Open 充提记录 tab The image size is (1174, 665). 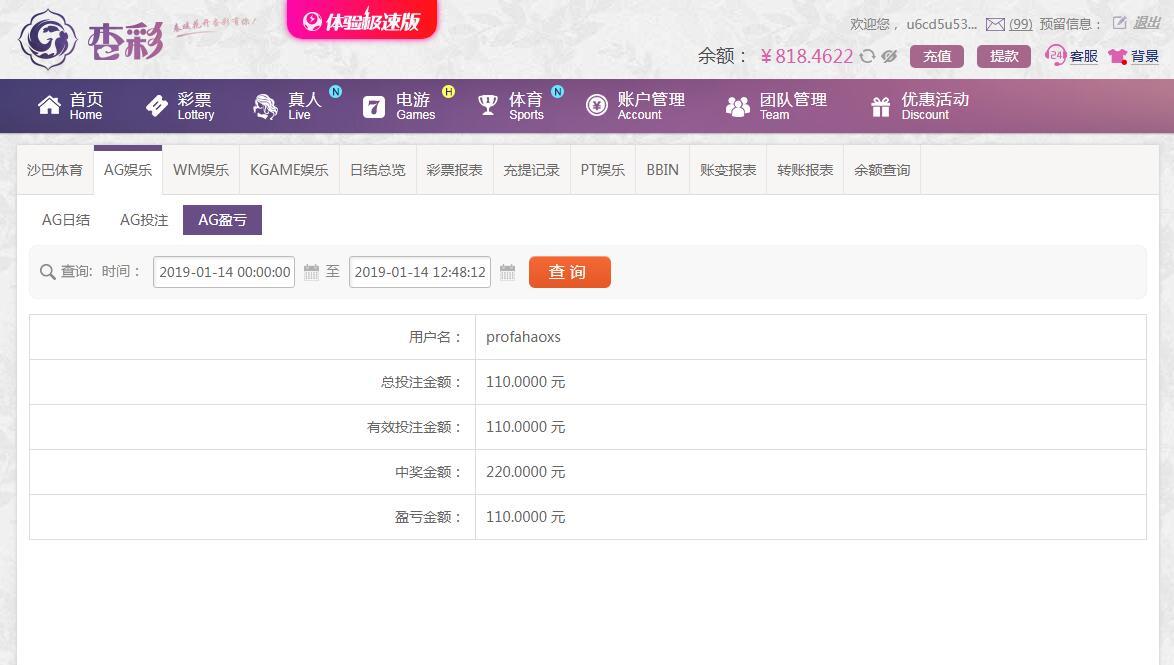(x=532, y=170)
